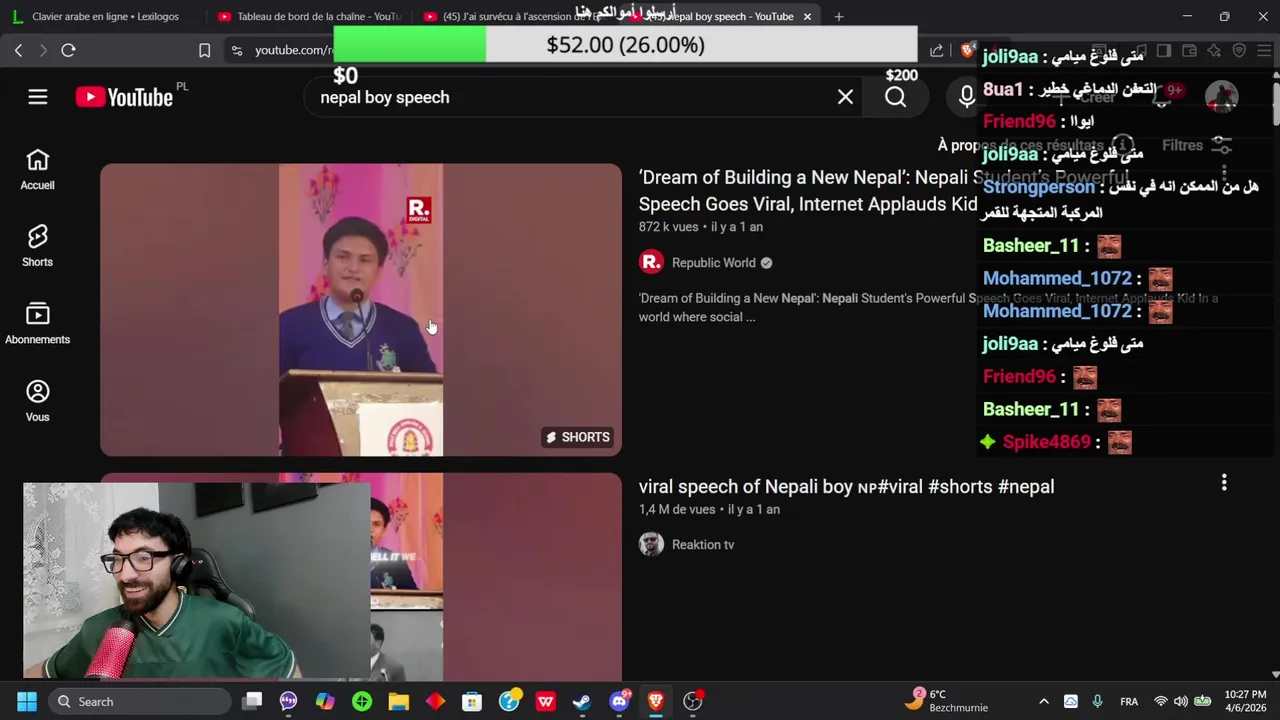Bookmark this page with the bookmark icon
The width and height of the screenshot is (1280, 720).
pos(204,50)
